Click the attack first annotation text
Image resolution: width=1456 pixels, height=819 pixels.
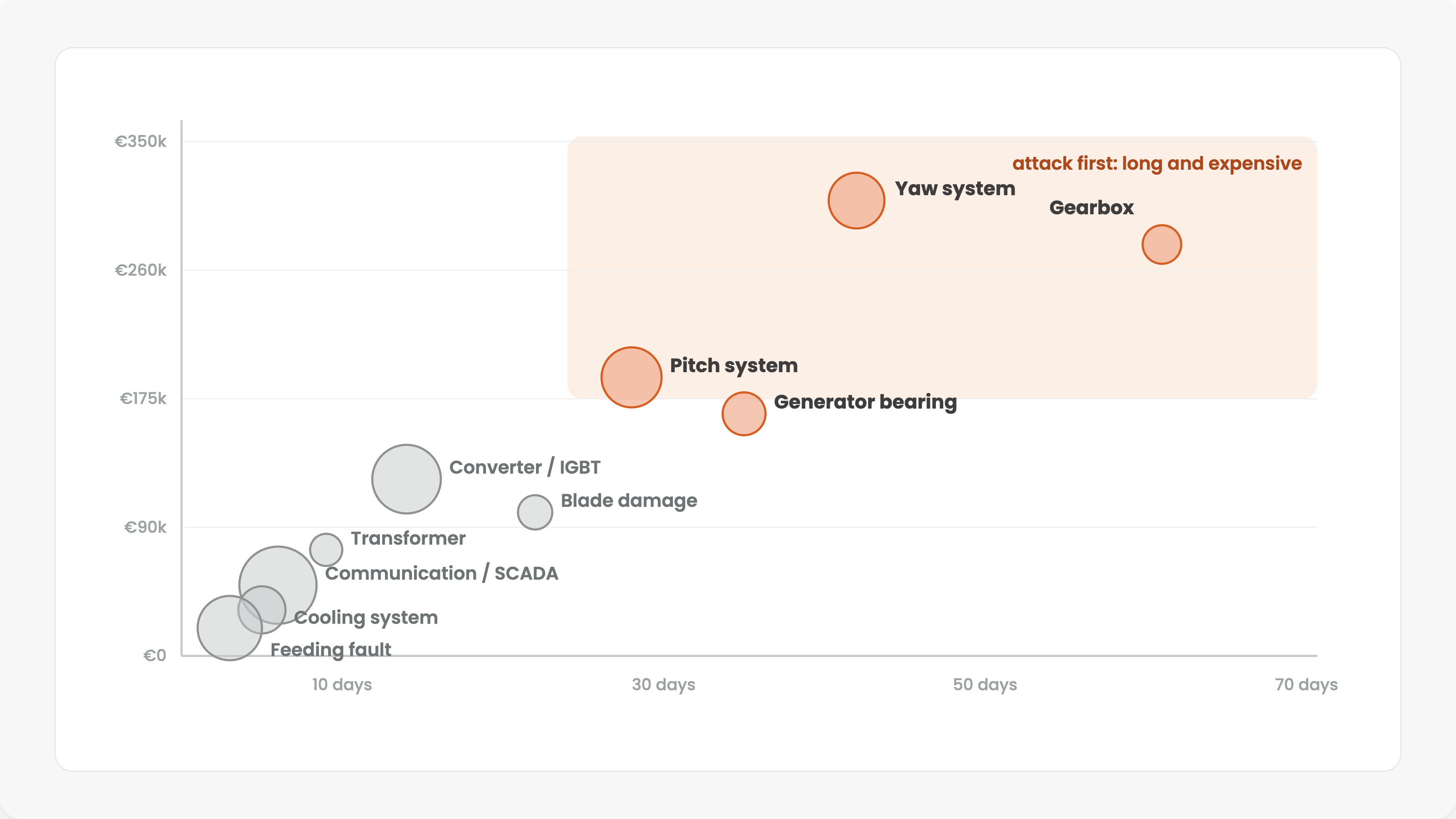tap(1157, 163)
